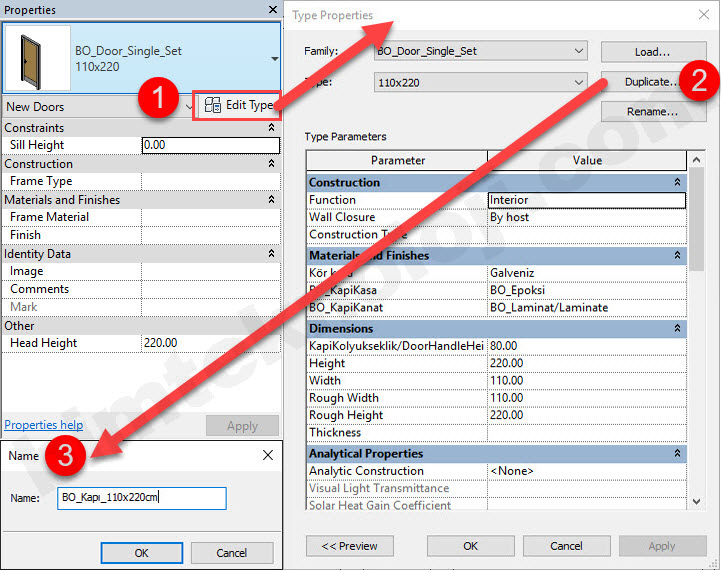Collapse the Constraints section in Properties
The height and width of the screenshot is (570, 721).
pyautogui.click(x=271, y=128)
